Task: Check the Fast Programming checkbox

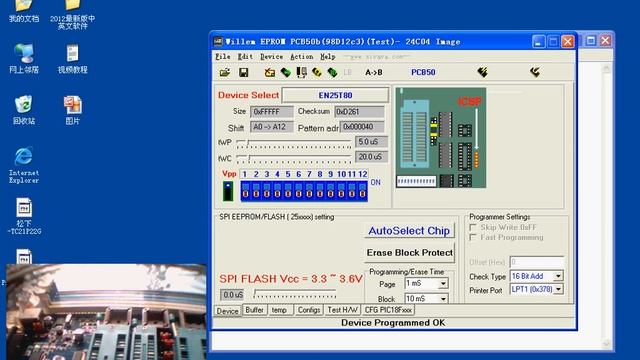Action: coord(473,237)
